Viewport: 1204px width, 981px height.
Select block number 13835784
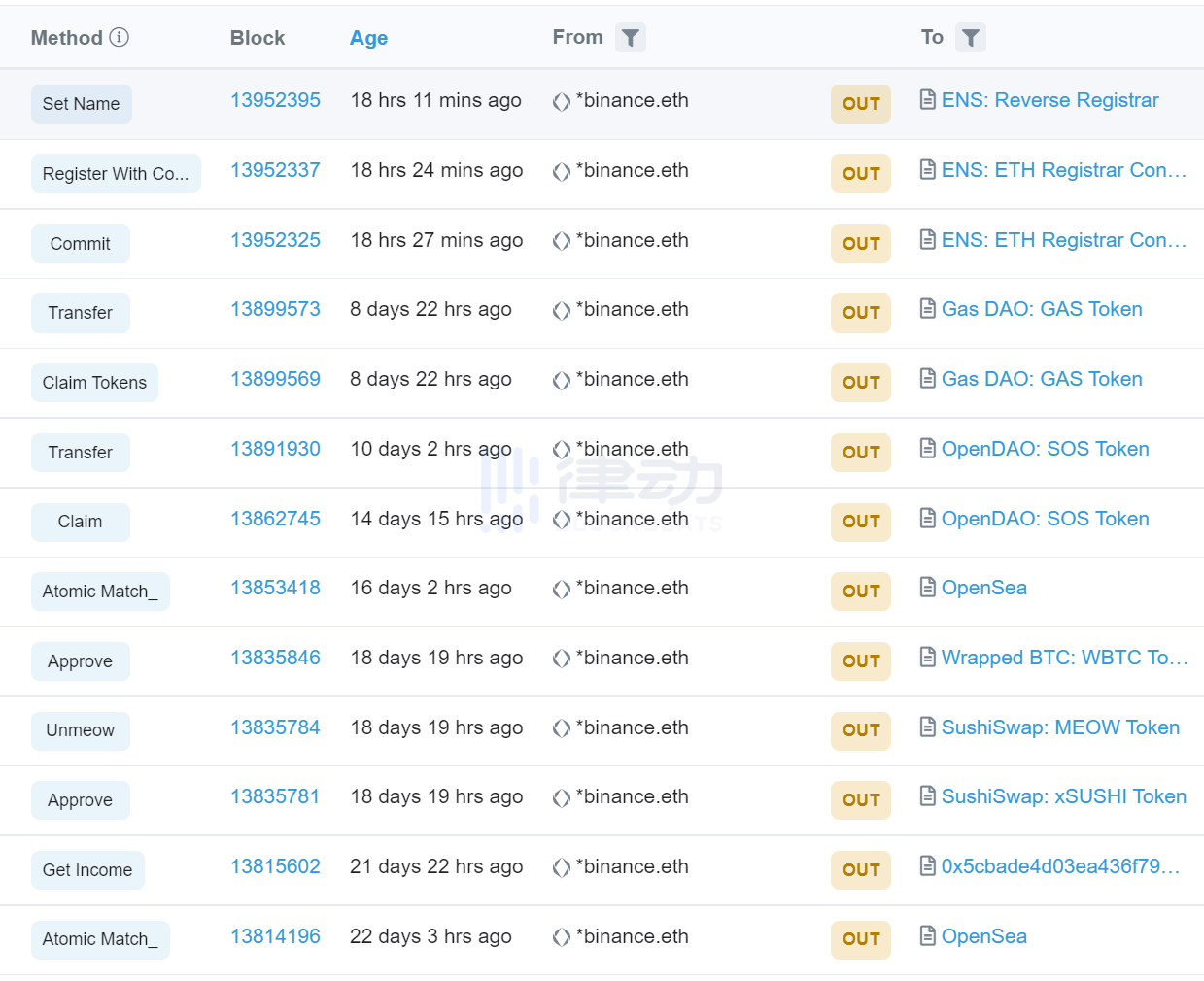coord(275,727)
